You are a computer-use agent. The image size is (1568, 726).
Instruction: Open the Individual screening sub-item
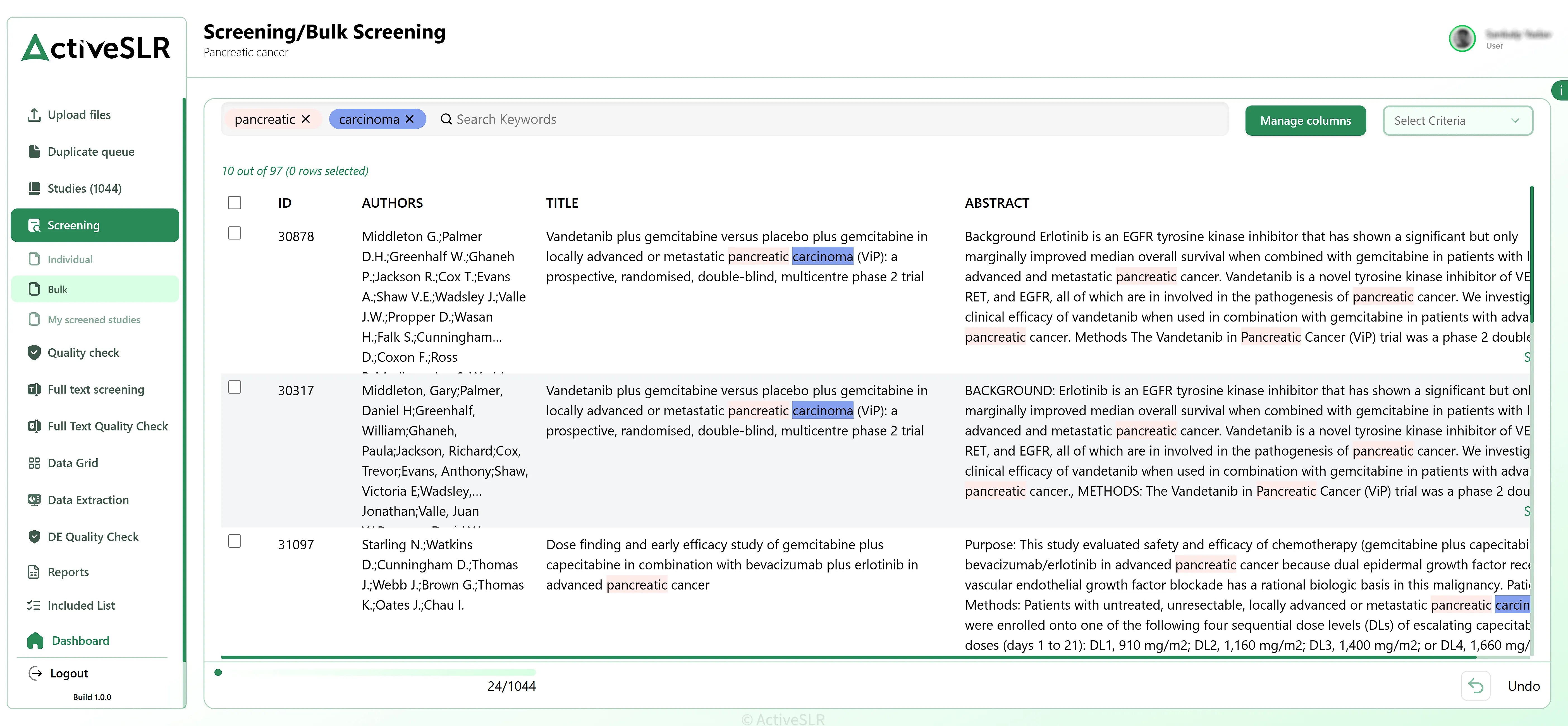(x=70, y=259)
